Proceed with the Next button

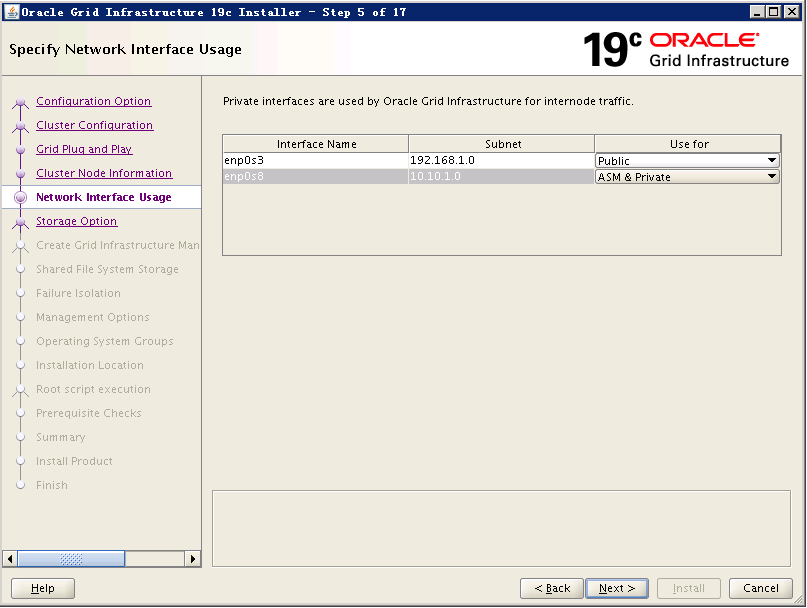click(x=617, y=588)
